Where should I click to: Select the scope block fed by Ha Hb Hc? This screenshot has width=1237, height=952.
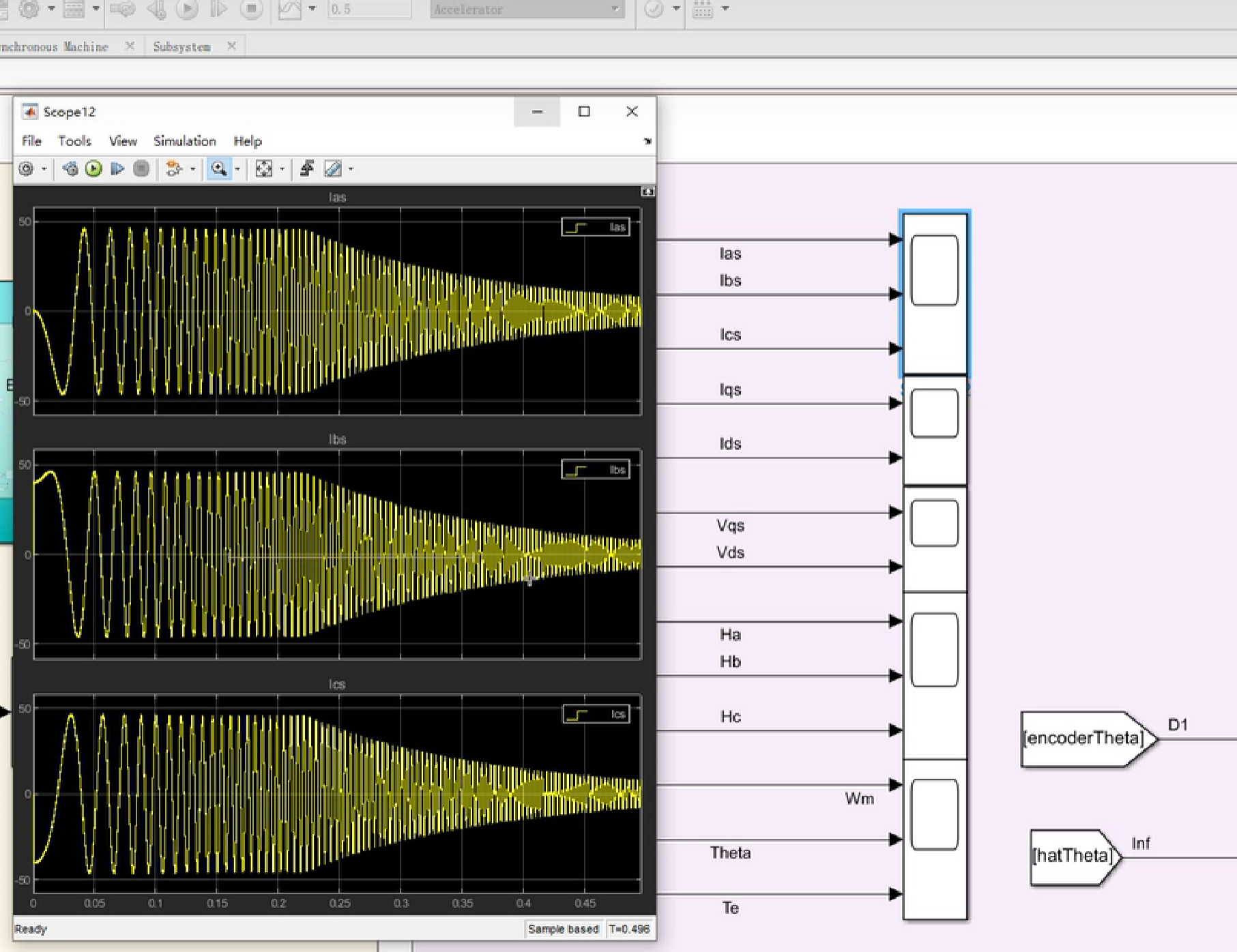pos(935,676)
